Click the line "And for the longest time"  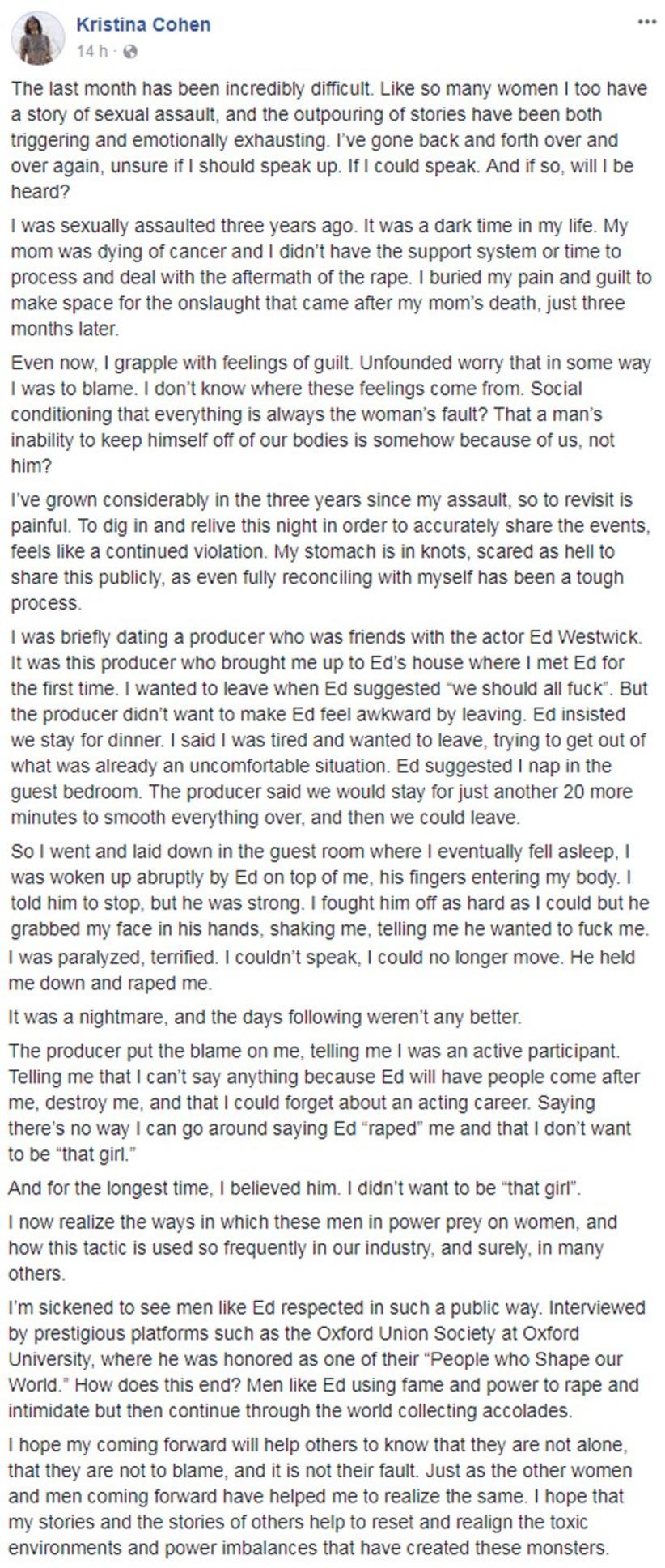click(x=295, y=1188)
